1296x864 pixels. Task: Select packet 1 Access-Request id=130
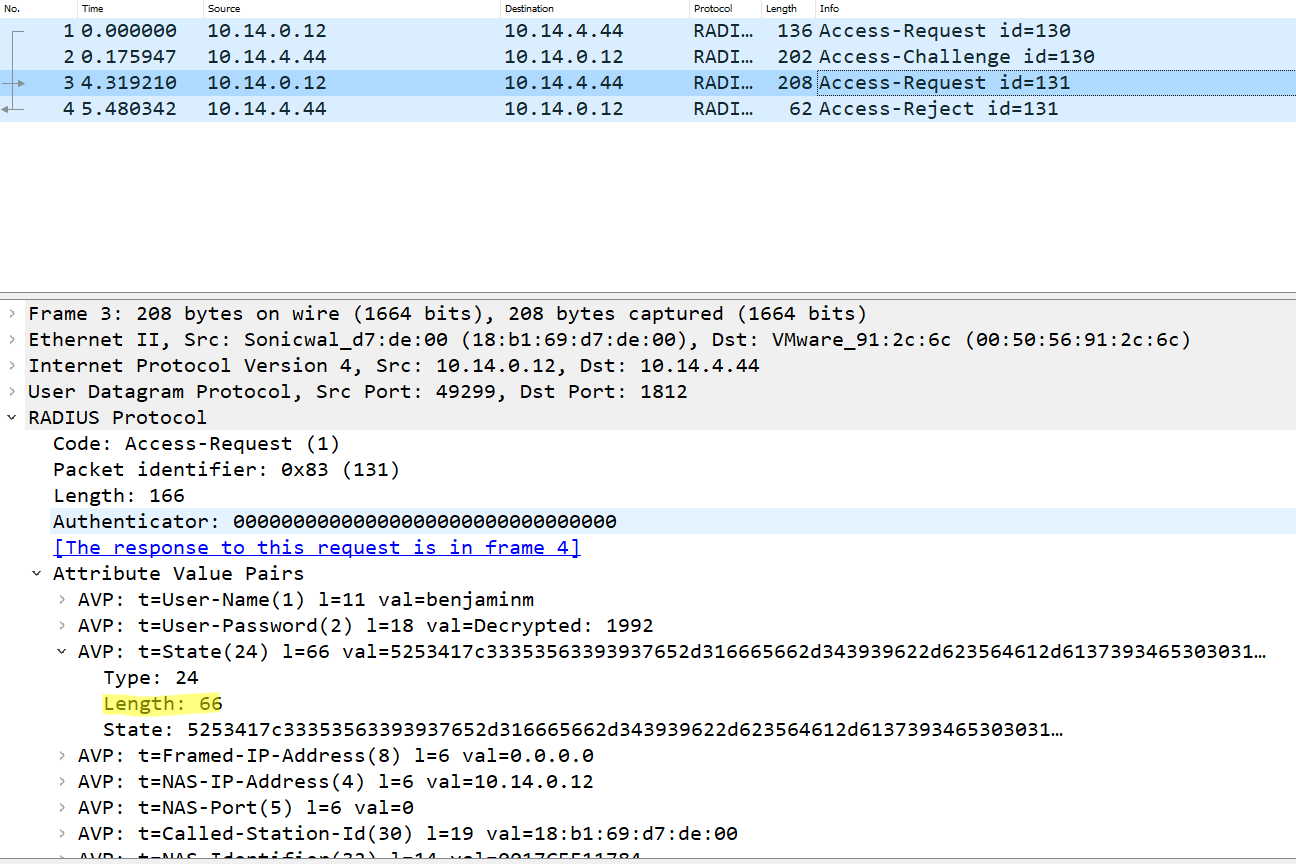click(x=400, y=30)
